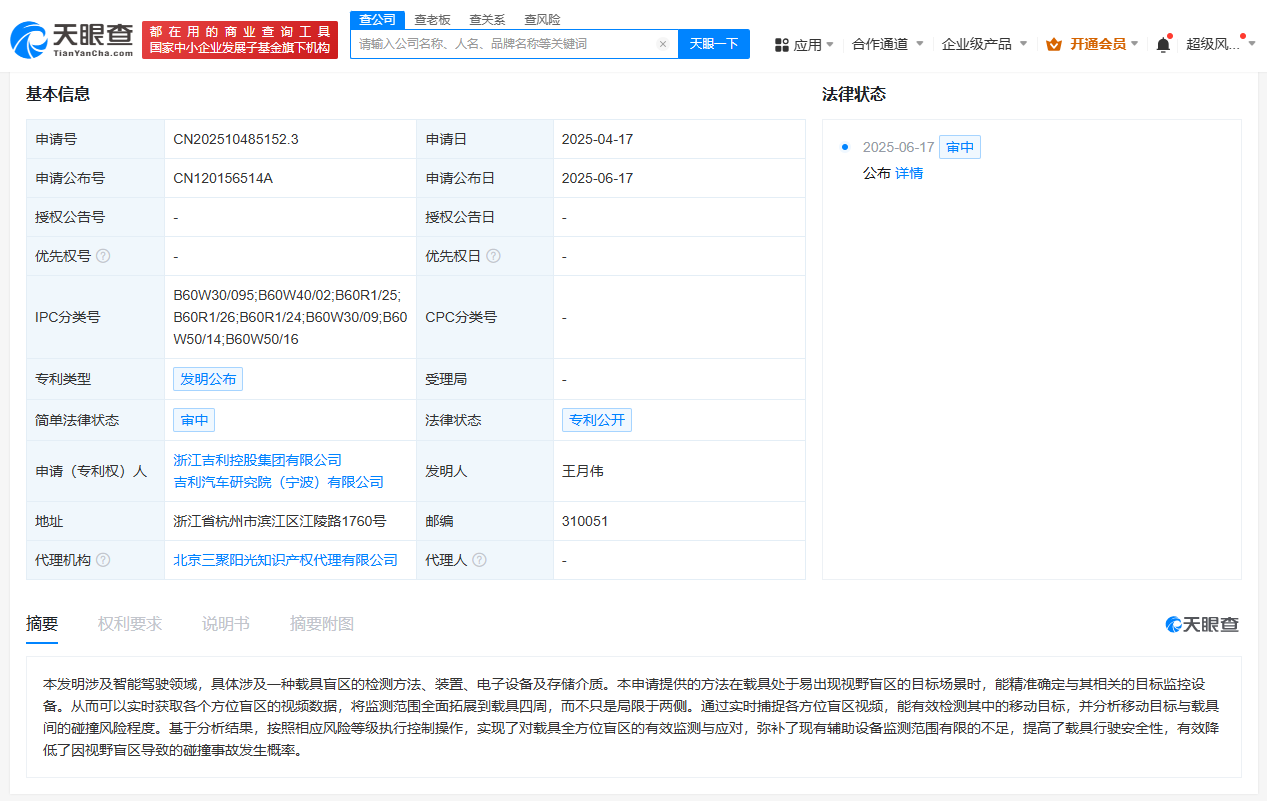Open 北京三聚阳光知识产权代理有限公司 agency link
This screenshot has width=1267, height=801.
pos(286,560)
